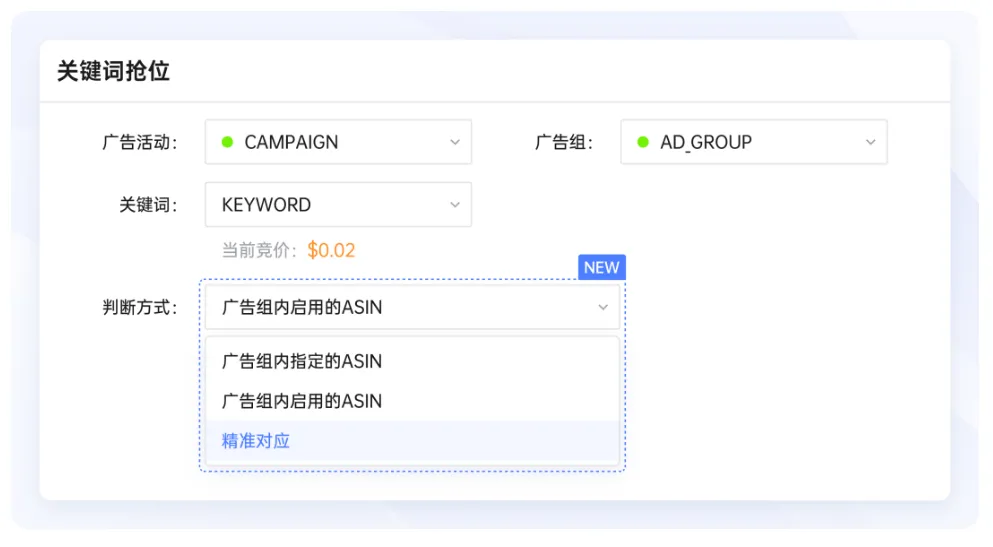The image size is (993, 547).
Task: Click the KEYWORD selection text
Action: coord(266,204)
